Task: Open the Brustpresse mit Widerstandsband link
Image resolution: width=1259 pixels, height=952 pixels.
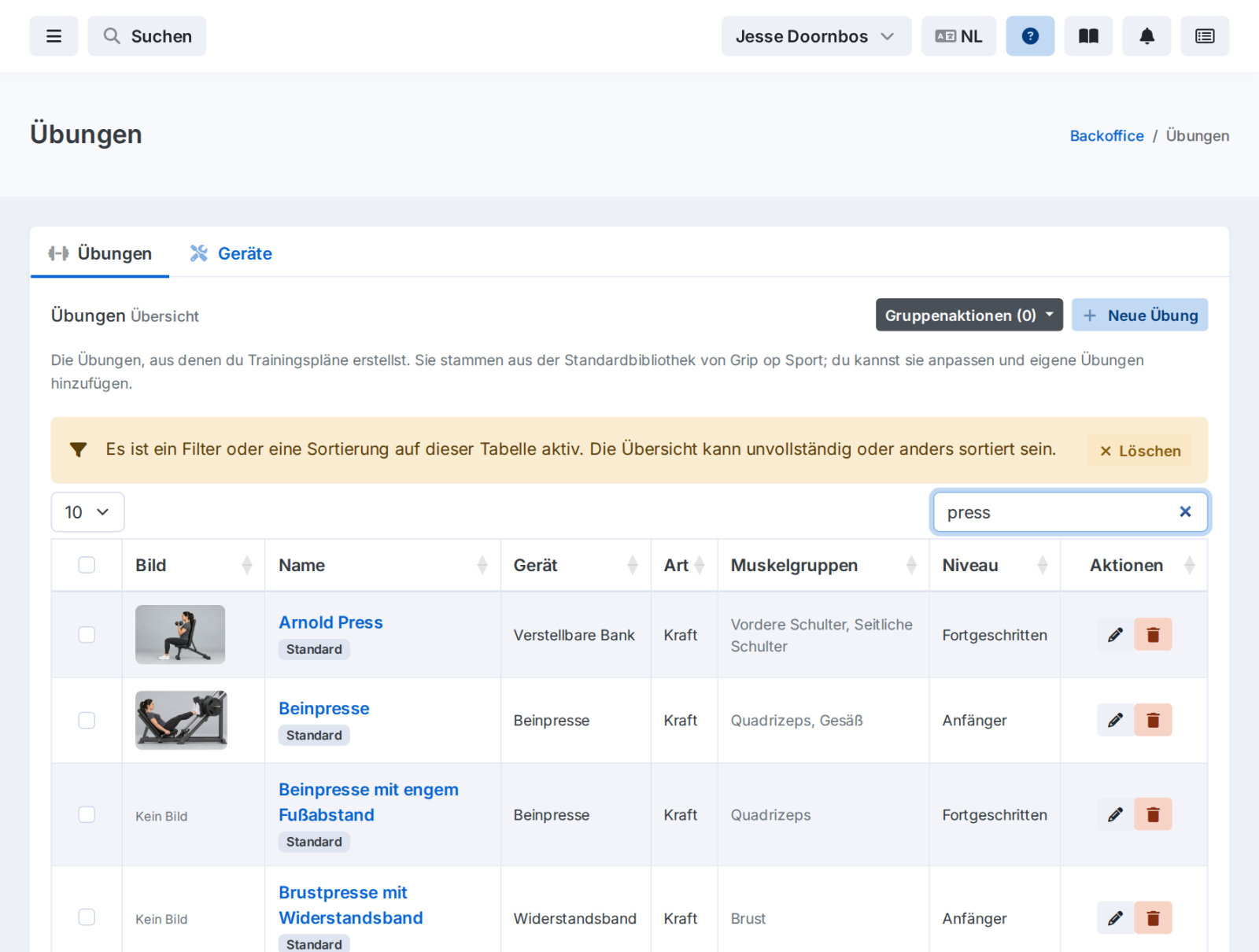Action: pyautogui.click(x=351, y=905)
